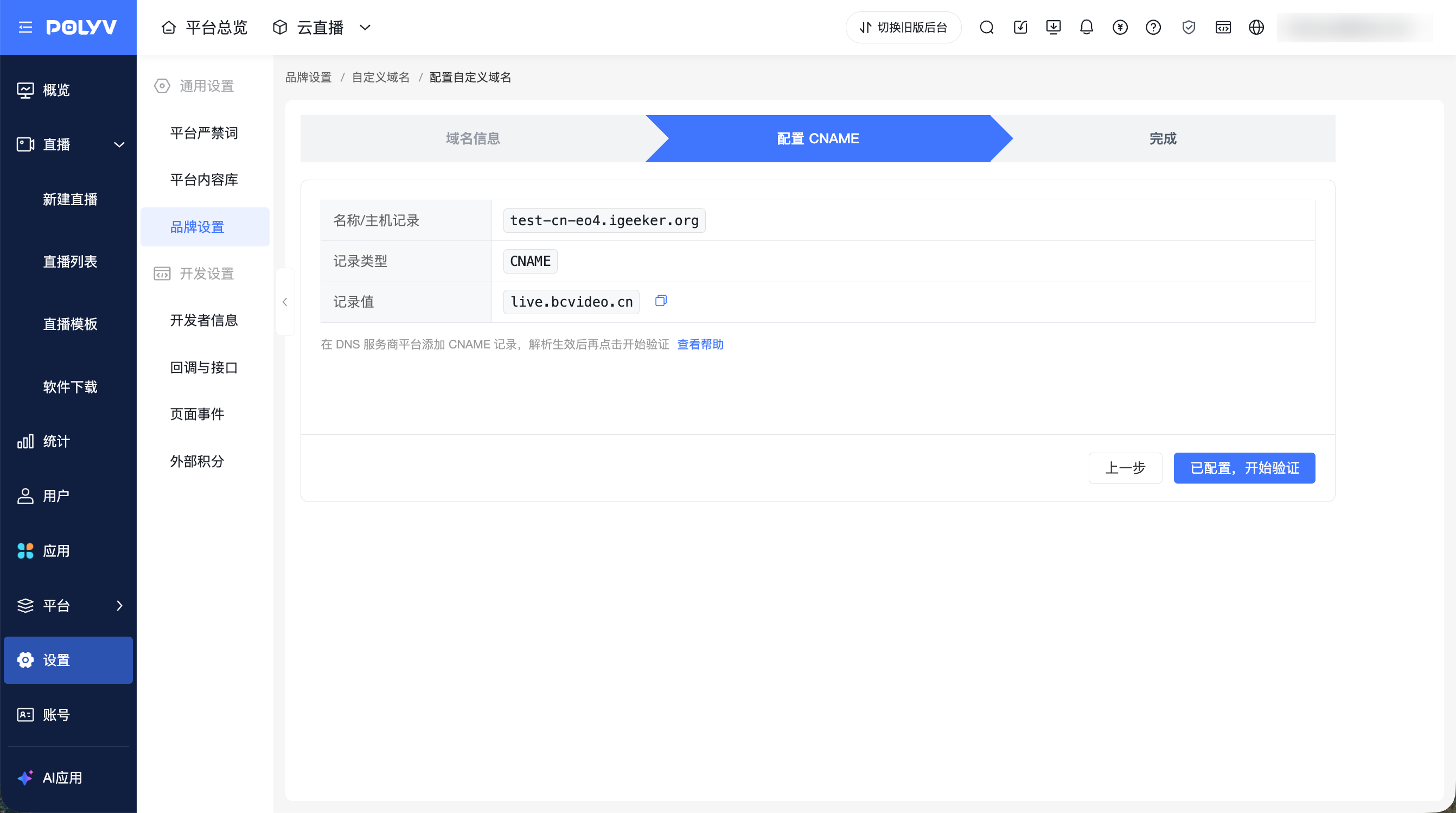Open the 云直播 product dropdown

tap(322, 27)
